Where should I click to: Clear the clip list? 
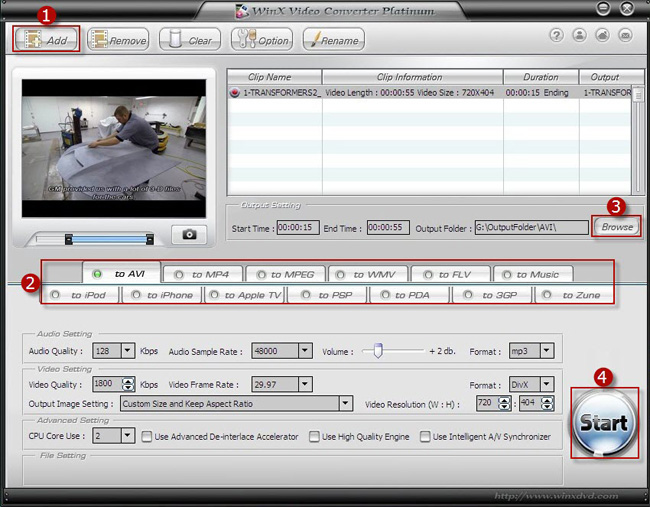190,40
